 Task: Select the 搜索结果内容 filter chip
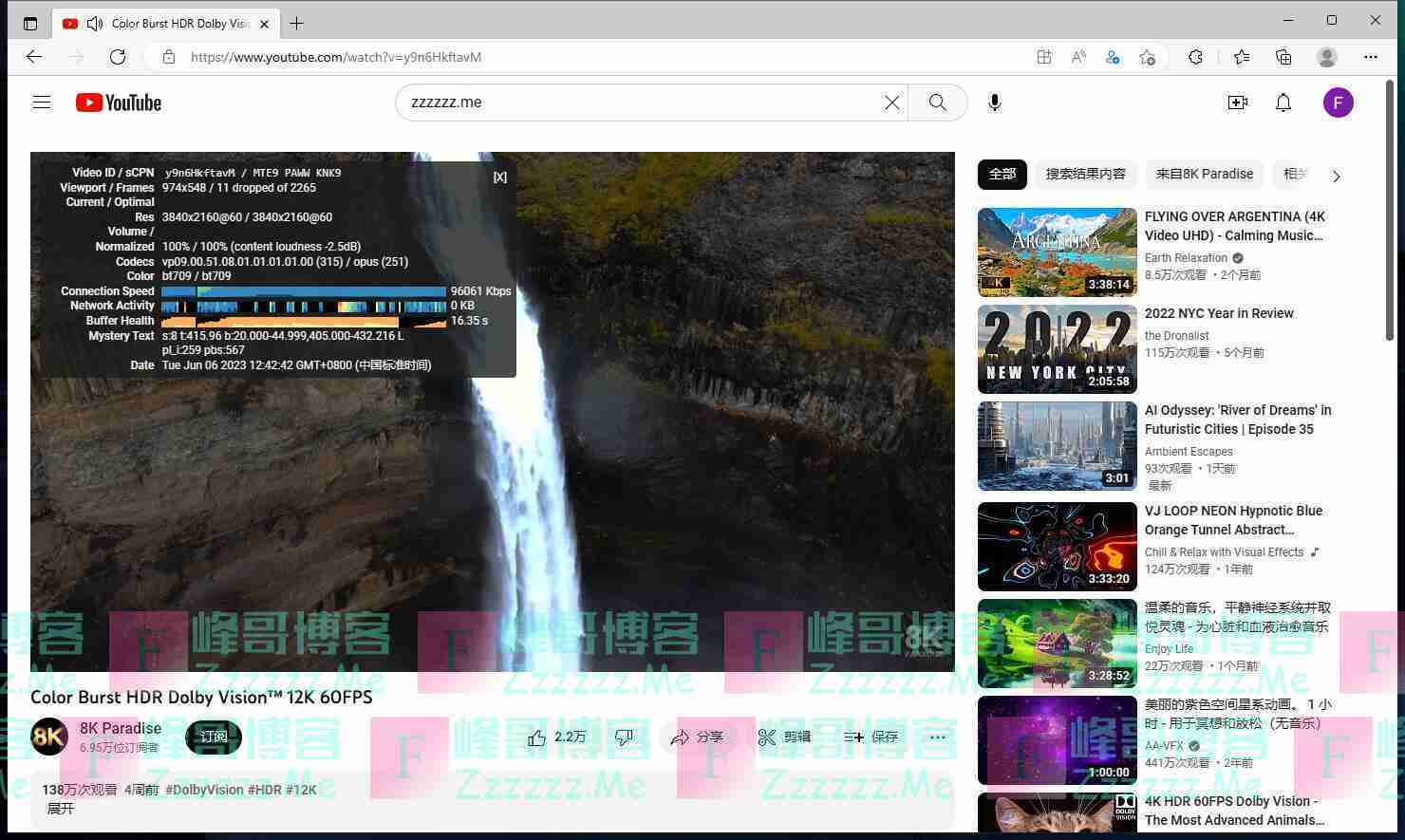1085,175
